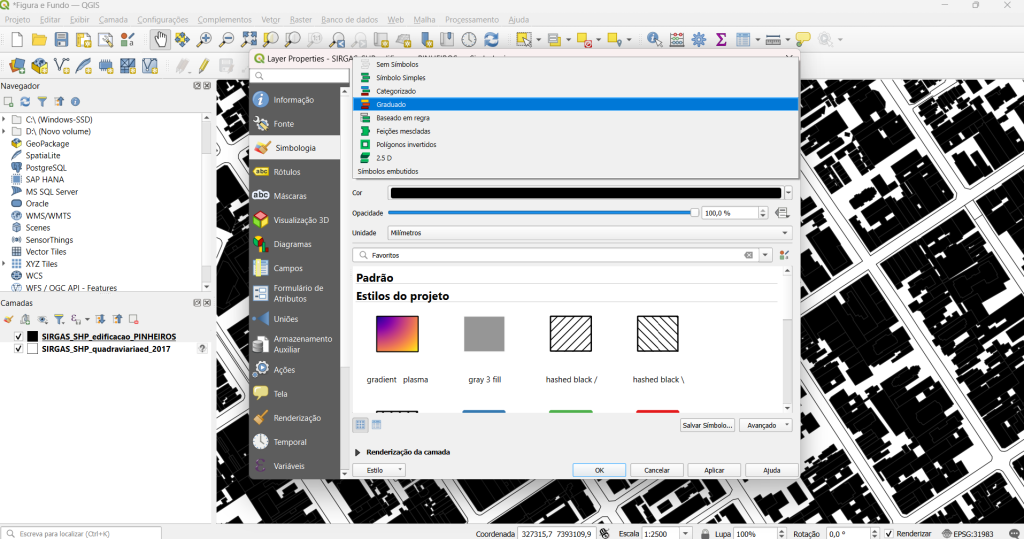1024x539 pixels.
Task: Switch symbol list to icon view
Action: coord(360,425)
